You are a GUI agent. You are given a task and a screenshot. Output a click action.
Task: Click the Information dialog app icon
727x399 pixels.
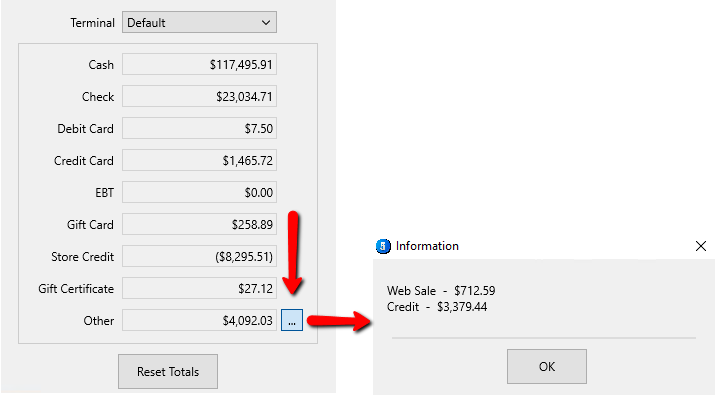(383, 246)
